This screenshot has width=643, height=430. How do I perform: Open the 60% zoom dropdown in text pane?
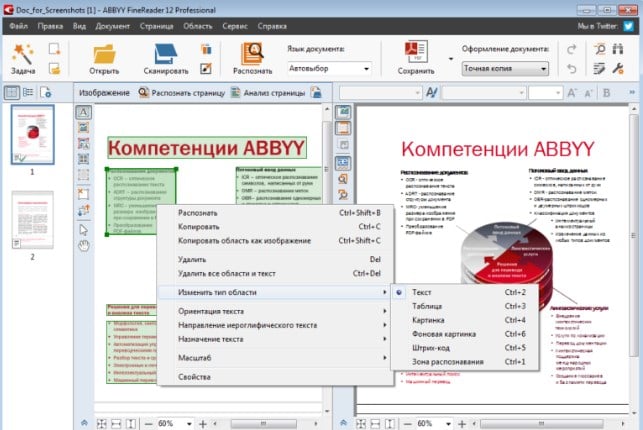(x=448, y=424)
